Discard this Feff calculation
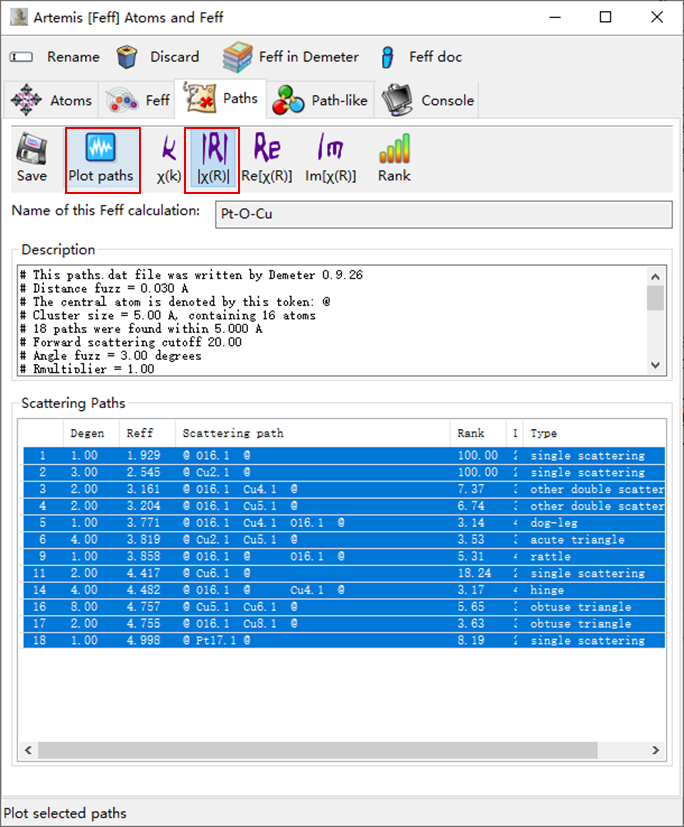This screenshot has height=827, width=684. pos(158,57)
